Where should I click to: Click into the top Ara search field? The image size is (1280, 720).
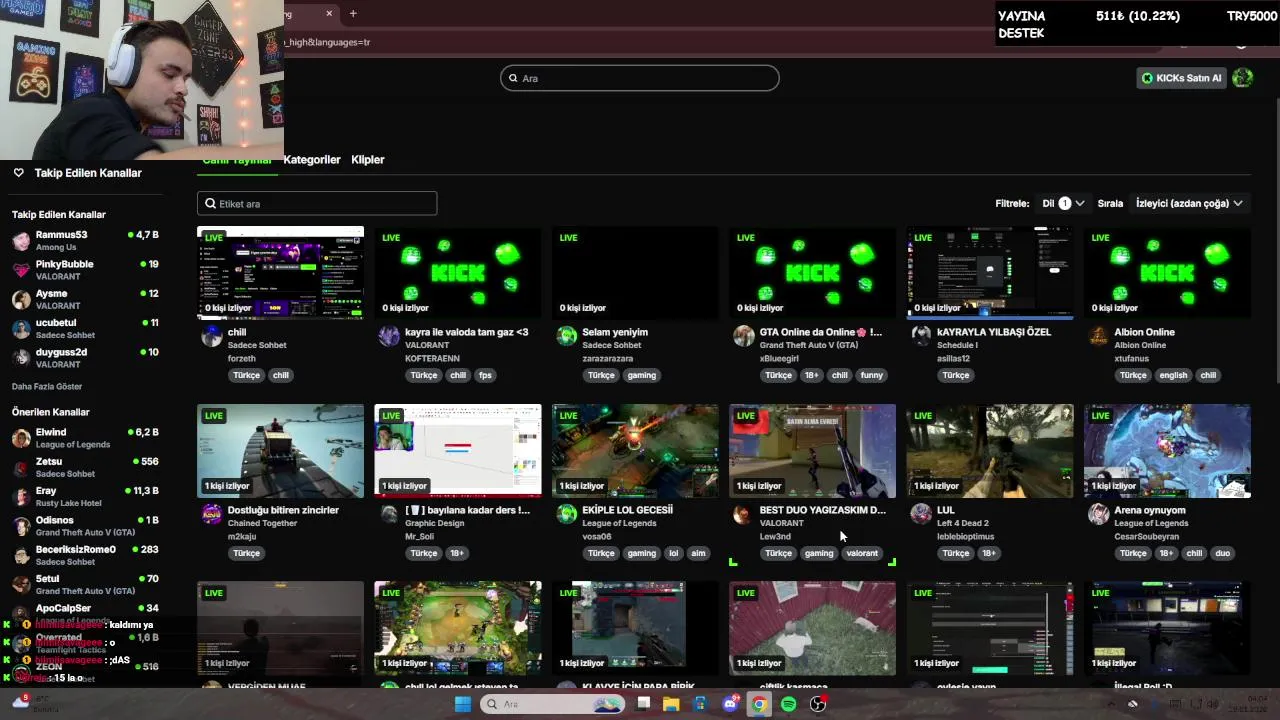click(639, 78)
